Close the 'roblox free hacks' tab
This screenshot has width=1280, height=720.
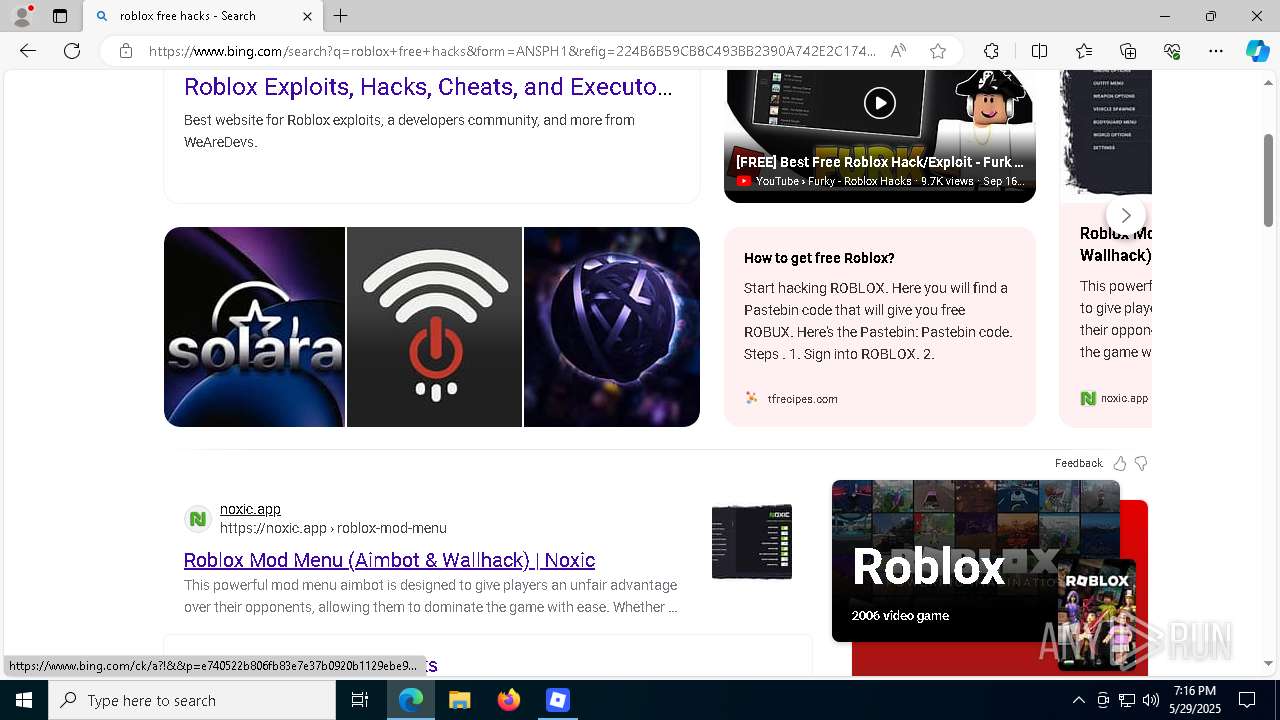point(307,16)
